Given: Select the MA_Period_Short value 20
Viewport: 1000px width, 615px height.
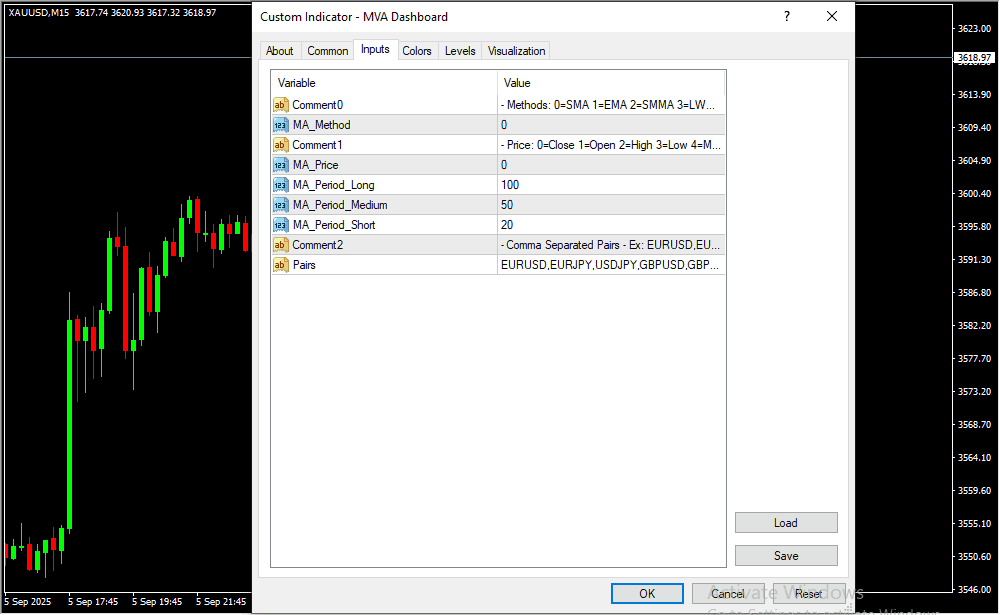Looking at the screenshot, I should [x=611, y=225].
